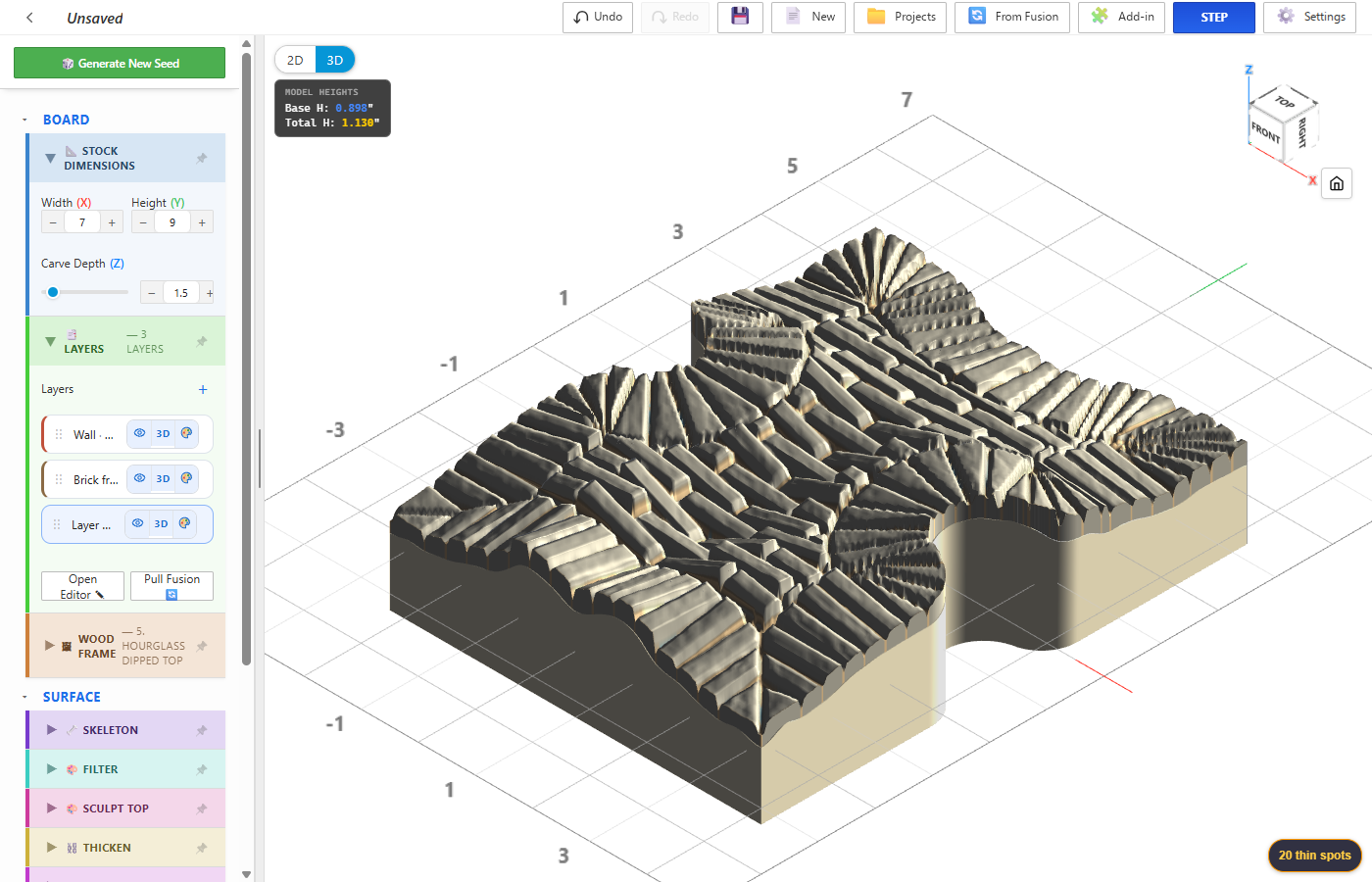This screenshot has width=1372, height=882.
Task: Expand the Skeleton section
Action: tap(52, 730)
